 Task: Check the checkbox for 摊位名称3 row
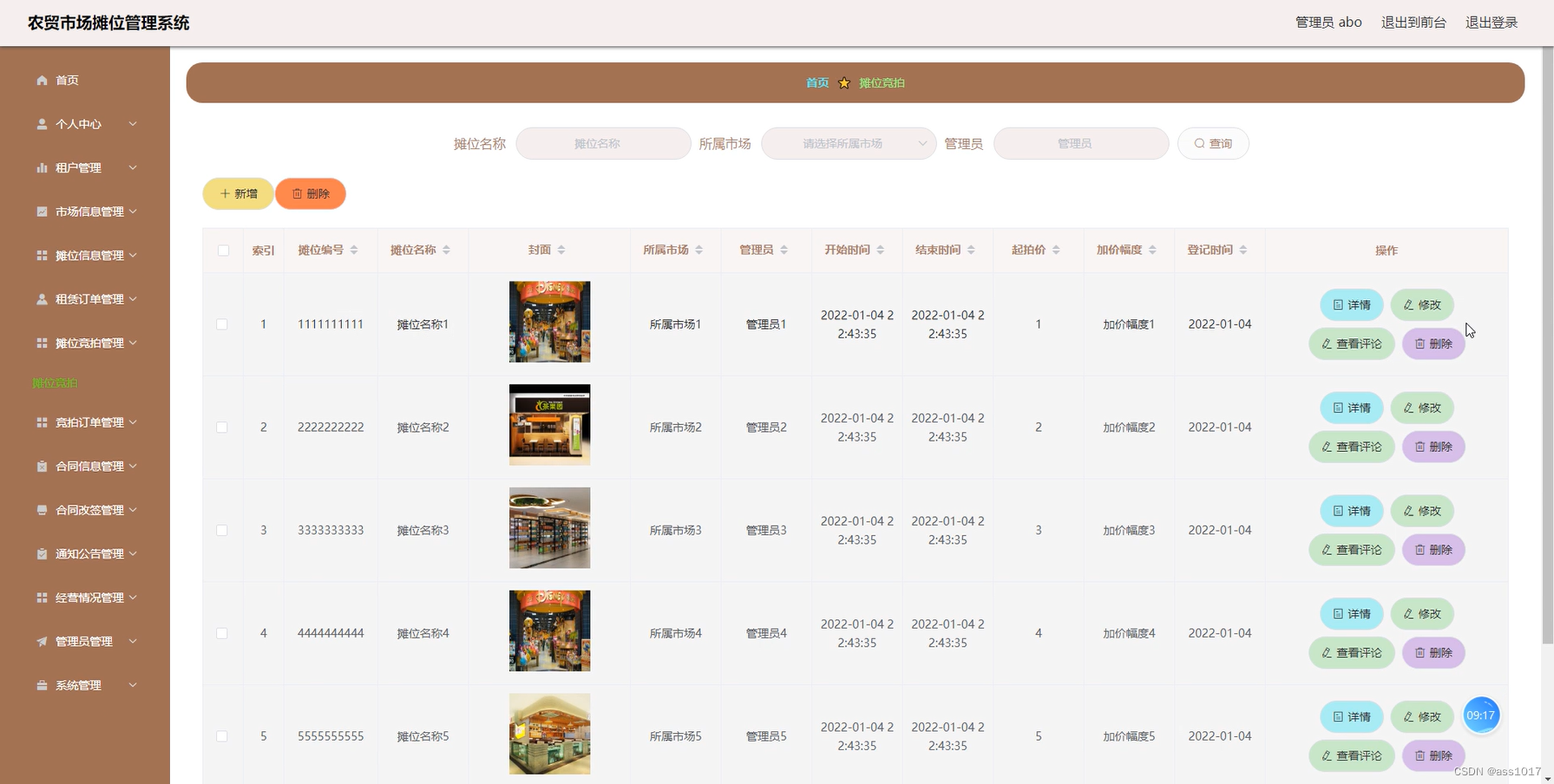point(222,530)
